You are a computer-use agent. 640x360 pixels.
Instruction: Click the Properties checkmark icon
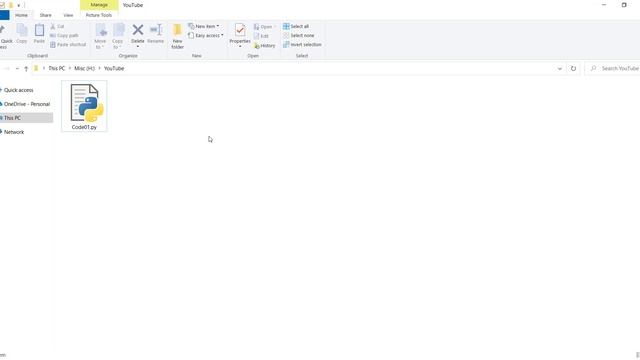click(240, 30)
